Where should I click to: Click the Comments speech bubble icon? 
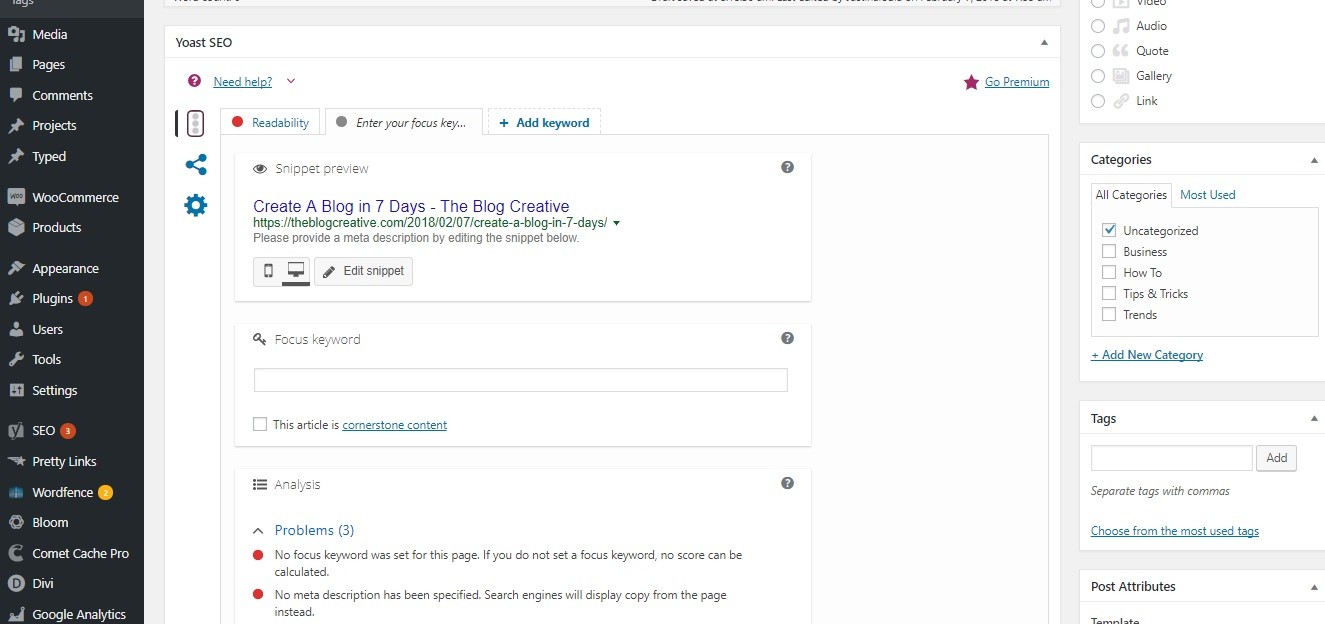[16, 95]
